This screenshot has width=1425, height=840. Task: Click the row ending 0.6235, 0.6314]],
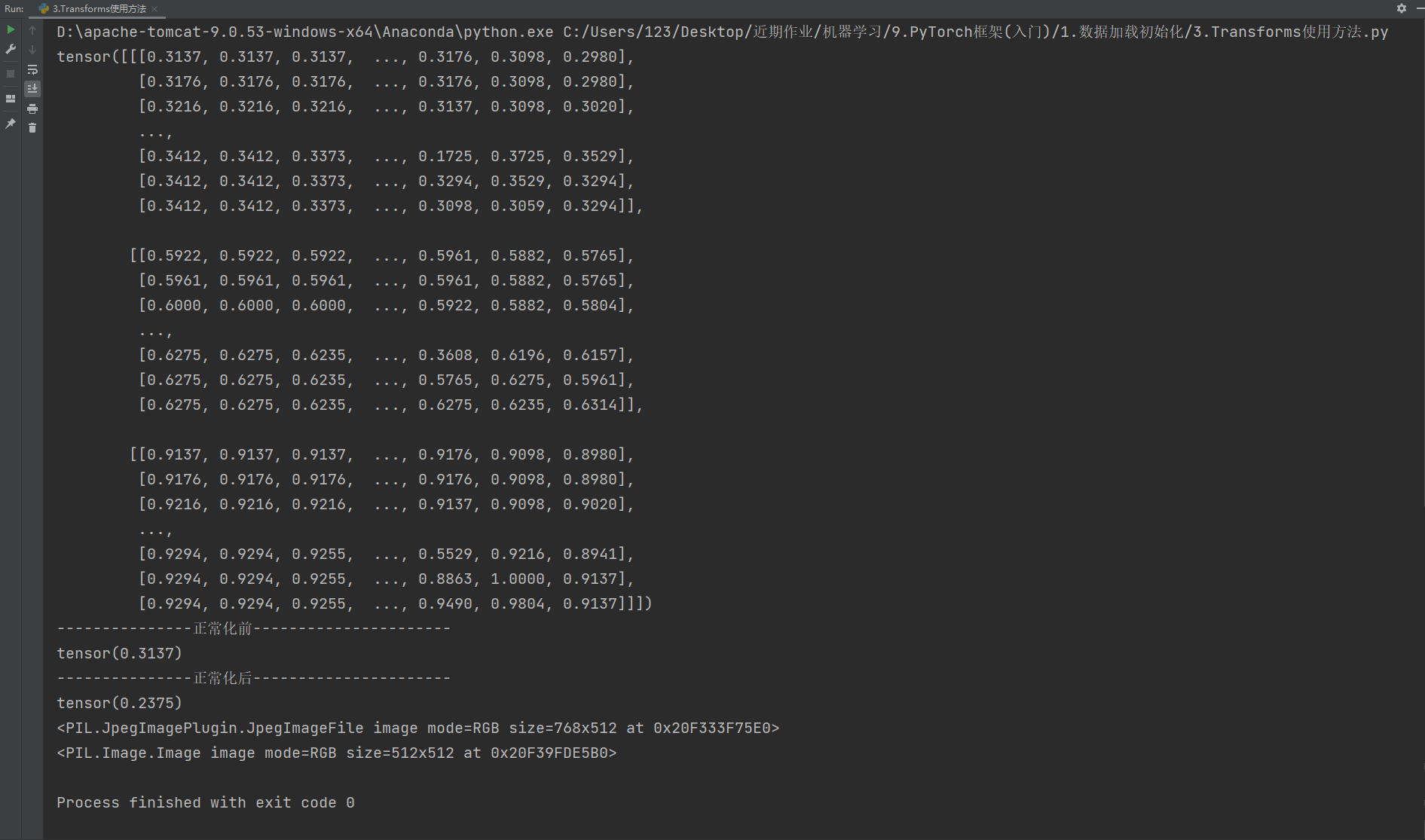click(390, 405)
